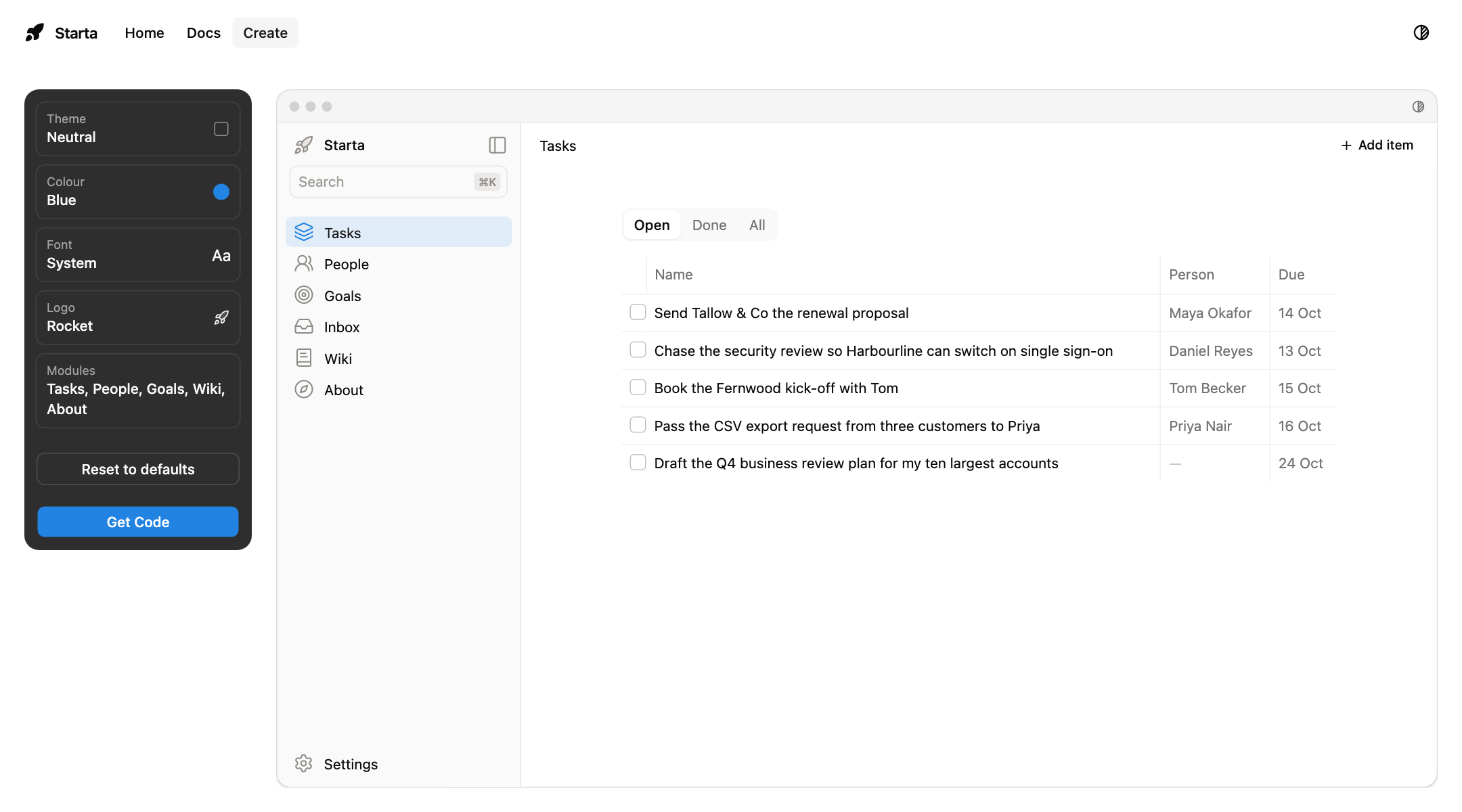The height and width of the screenshot is (812, 1462).
Task: Open the Modules selector
Action: [x=138, y=390]
